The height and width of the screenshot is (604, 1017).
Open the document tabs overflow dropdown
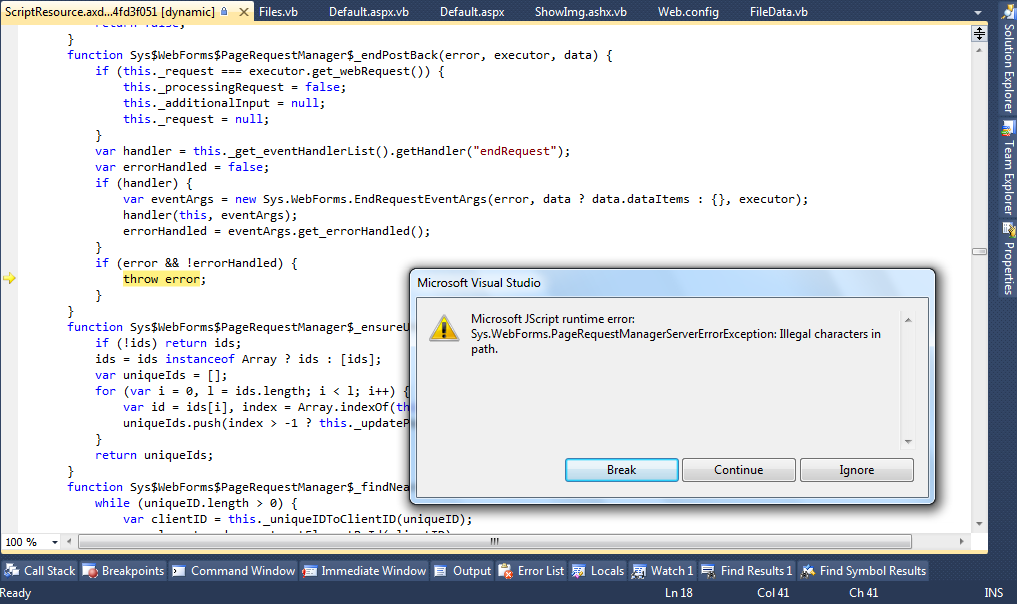(x=977, y=12)
